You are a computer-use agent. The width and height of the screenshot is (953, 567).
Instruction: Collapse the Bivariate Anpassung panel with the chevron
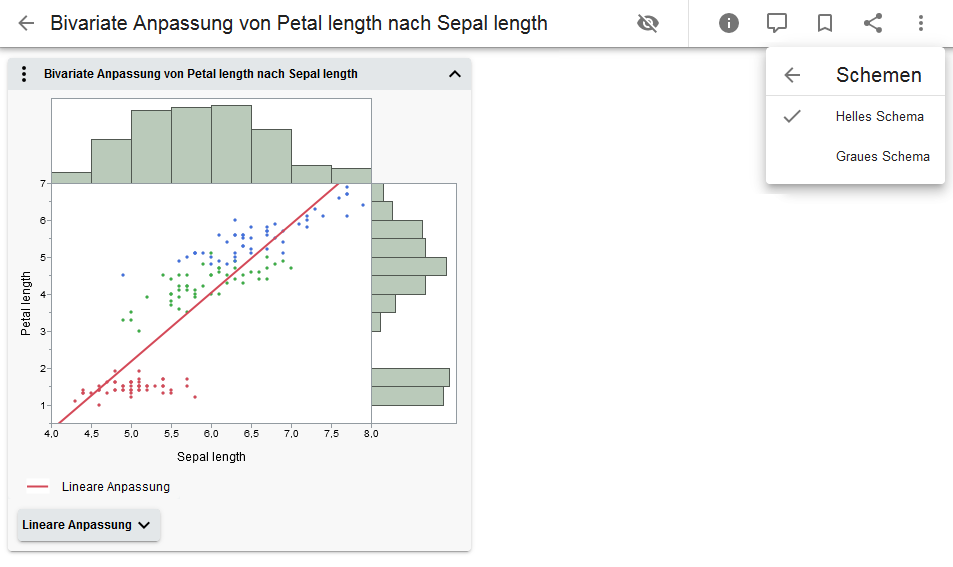coord(455,74)
